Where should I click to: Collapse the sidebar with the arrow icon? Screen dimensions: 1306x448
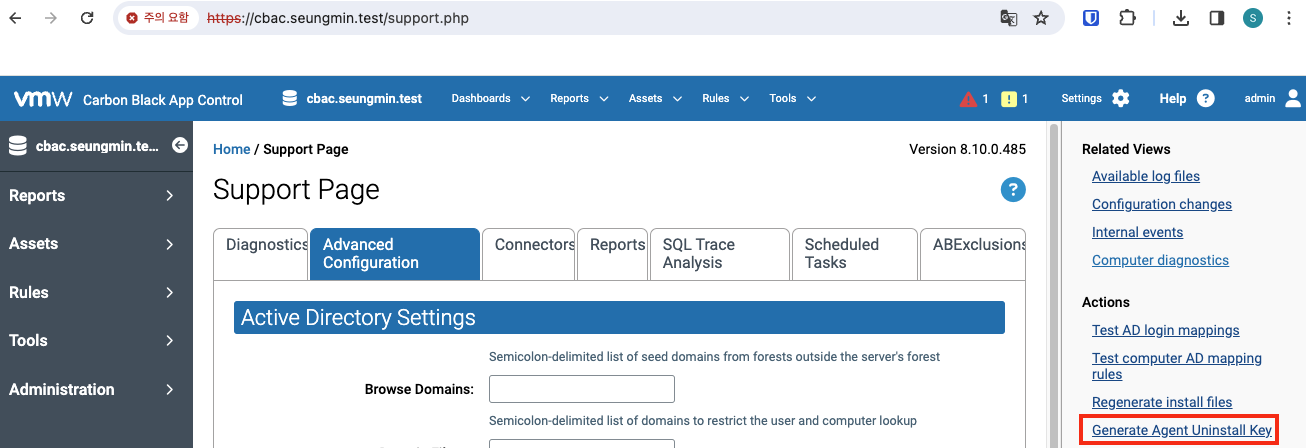tap(180, 146)
